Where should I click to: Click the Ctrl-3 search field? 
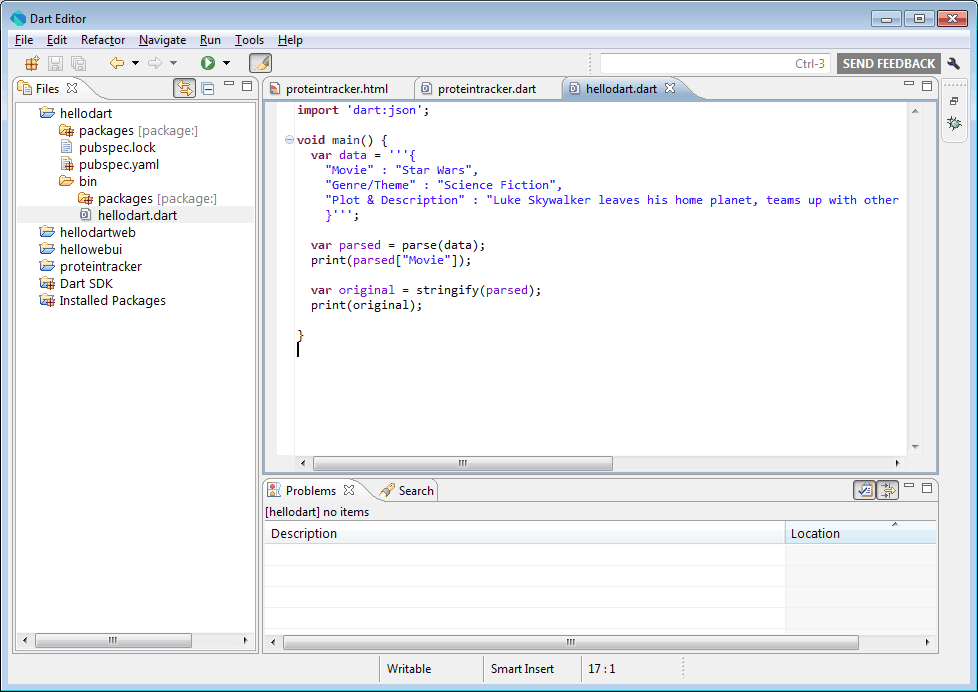click(714, 63)
